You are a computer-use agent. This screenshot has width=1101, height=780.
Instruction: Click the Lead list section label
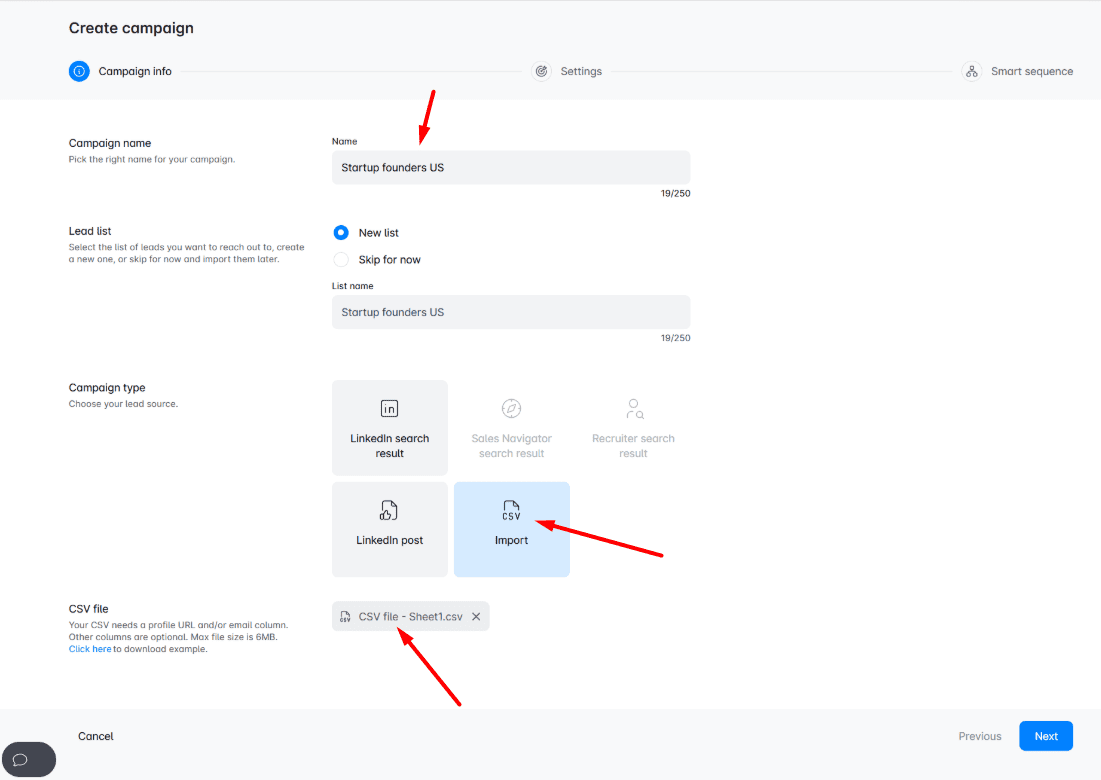(x=90, y=231)
